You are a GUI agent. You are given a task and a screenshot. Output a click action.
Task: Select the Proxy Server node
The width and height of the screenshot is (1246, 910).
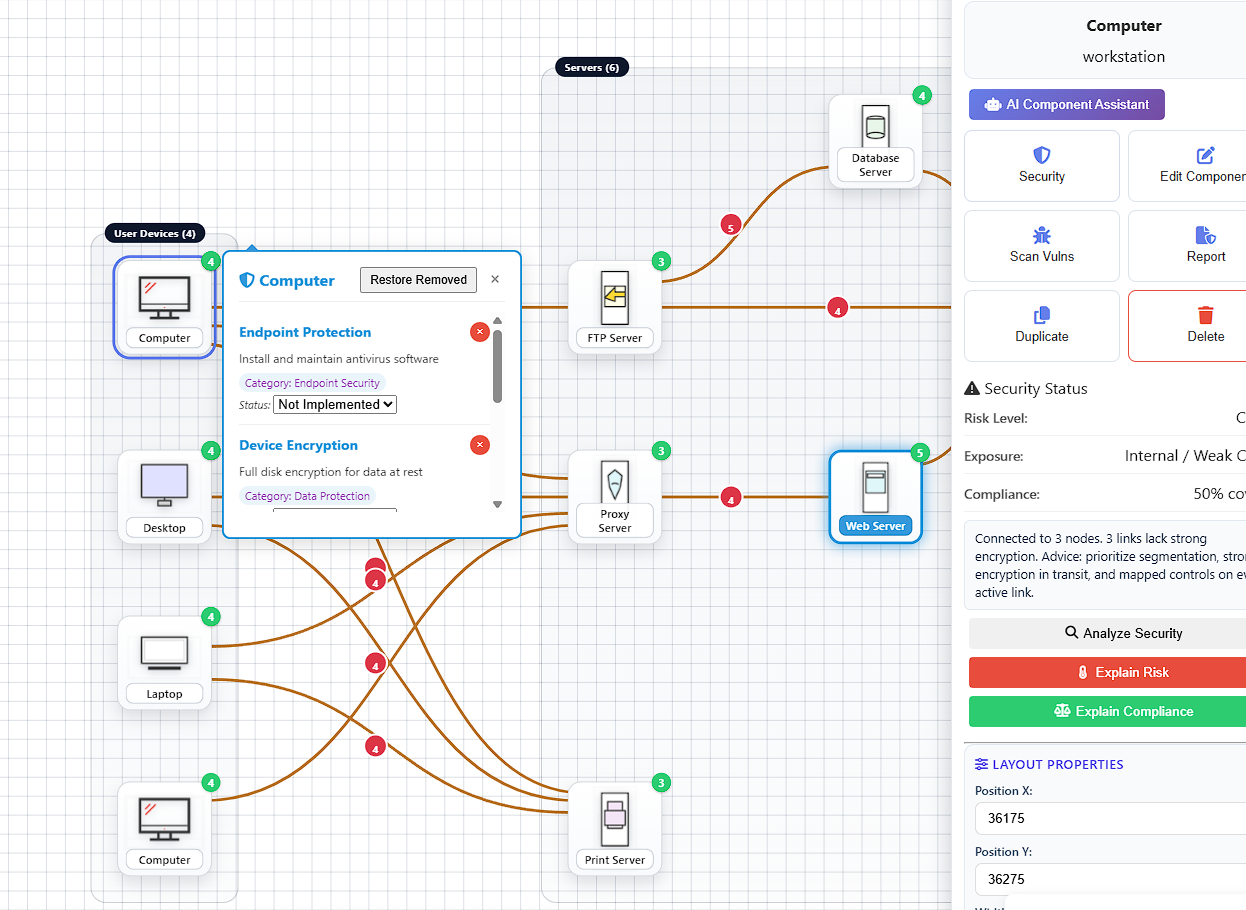(x=614, y=483)
